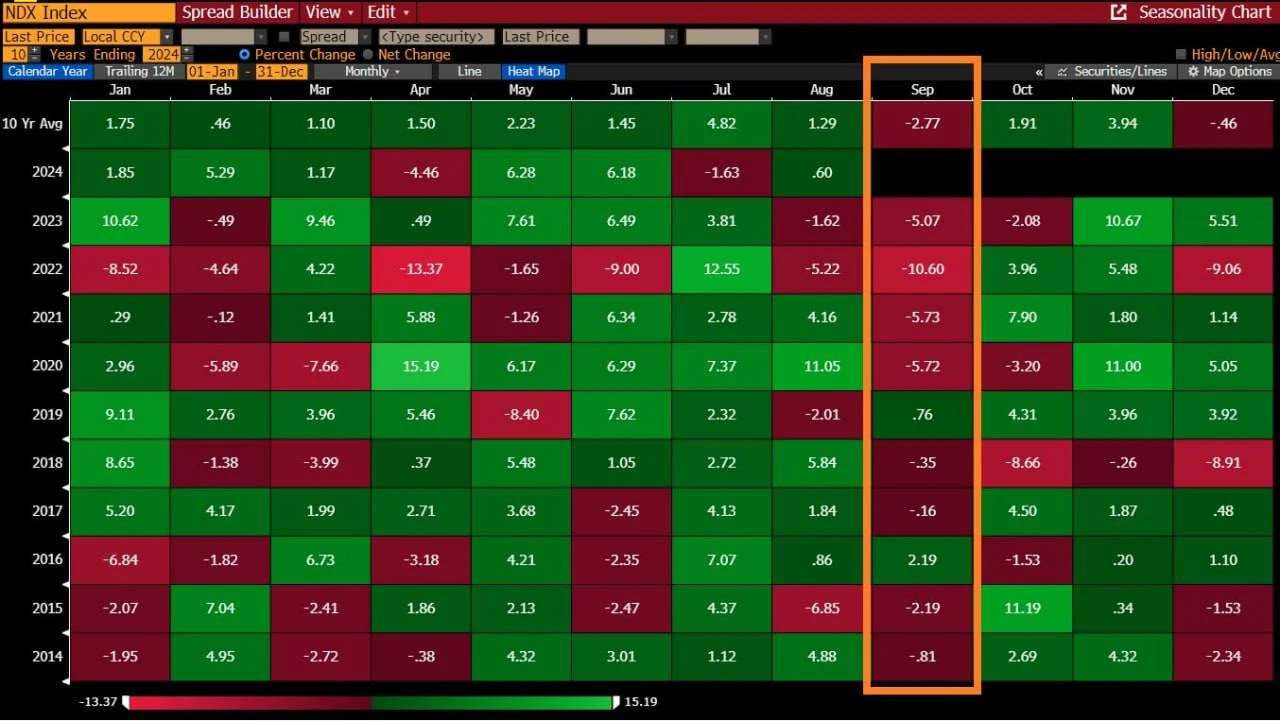Switch to Calendar Year mode
The image size is (1280, 721).
pos(47,71)
